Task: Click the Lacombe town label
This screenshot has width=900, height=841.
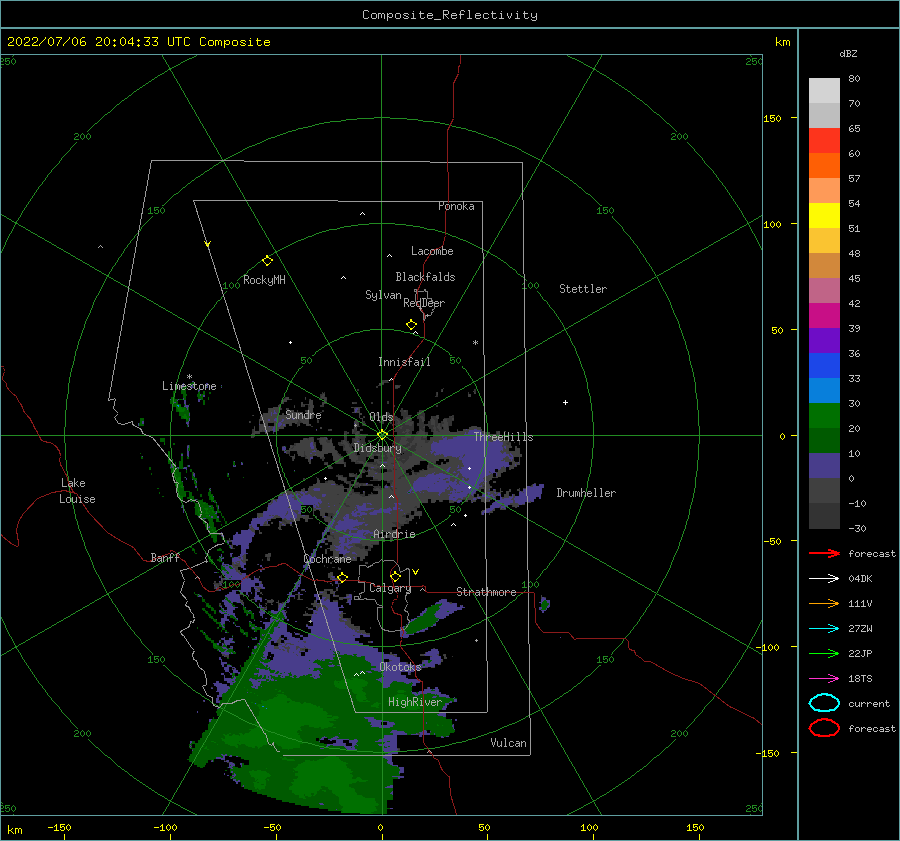Action: (x=432, y=251)
